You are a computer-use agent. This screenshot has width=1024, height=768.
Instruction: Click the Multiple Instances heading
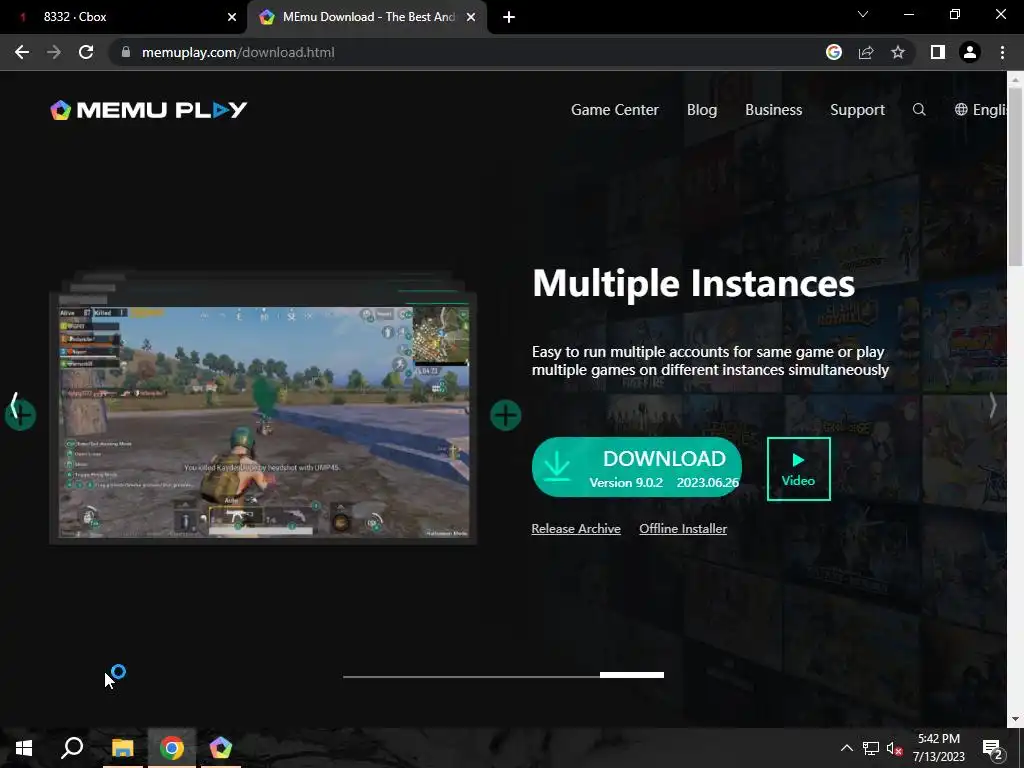pos(693,283)
